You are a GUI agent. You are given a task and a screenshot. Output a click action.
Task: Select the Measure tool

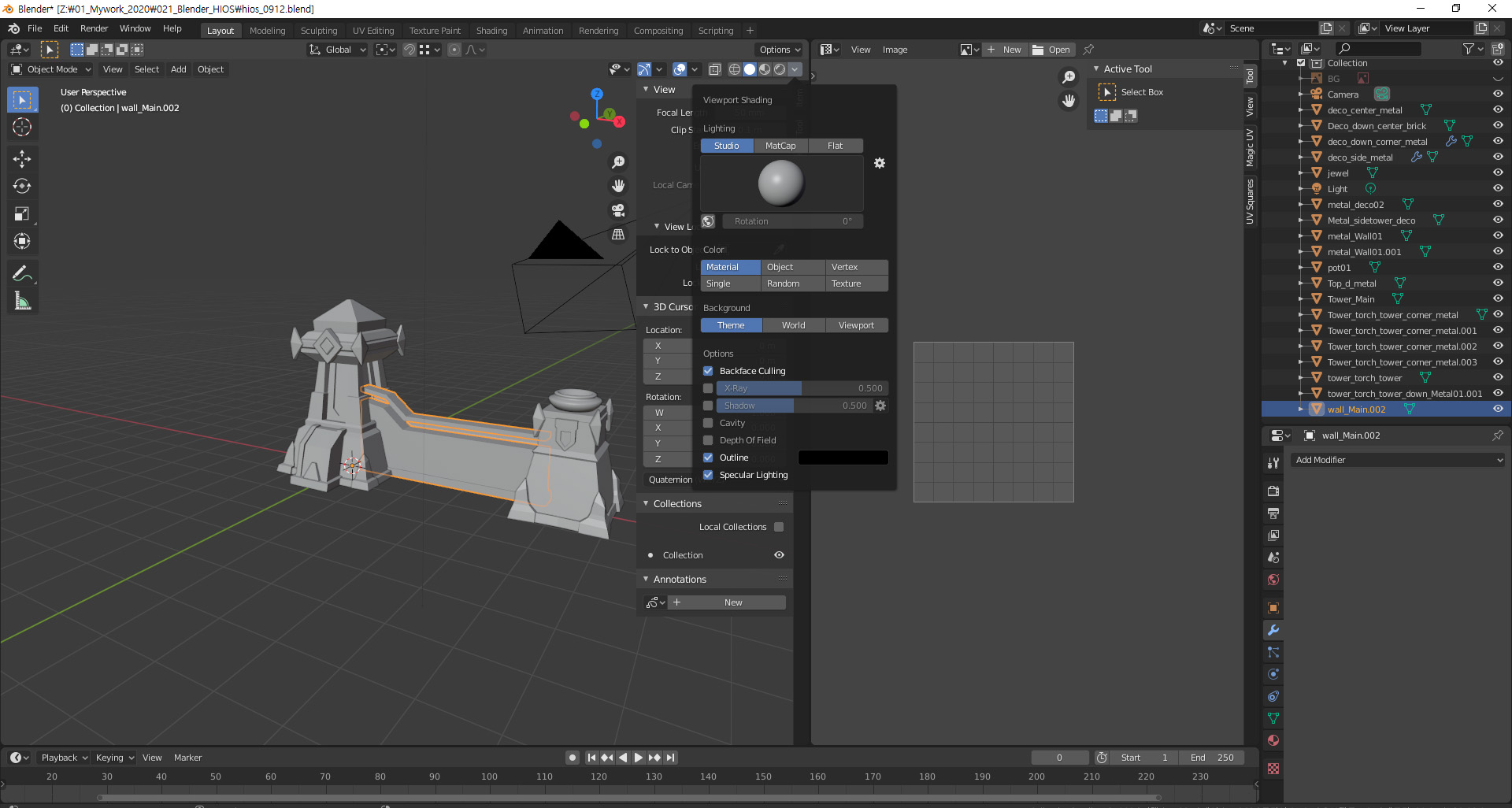point(22,301)
